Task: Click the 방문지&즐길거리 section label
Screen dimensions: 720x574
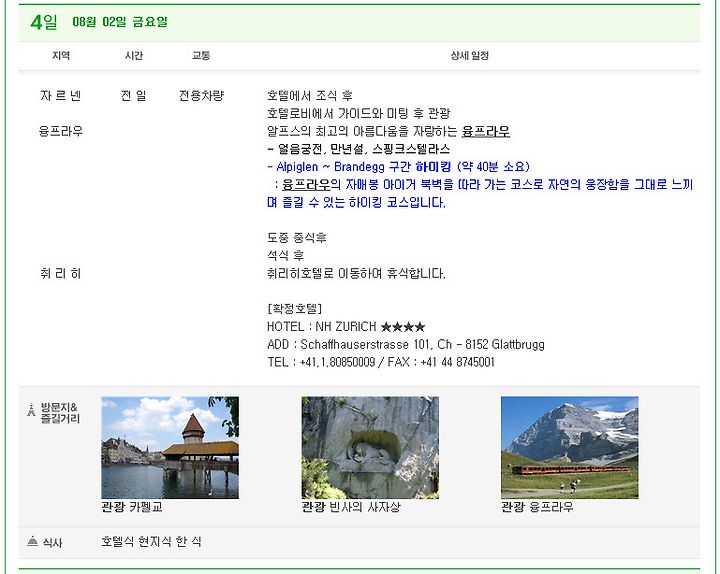Action: tap(60, 413)
